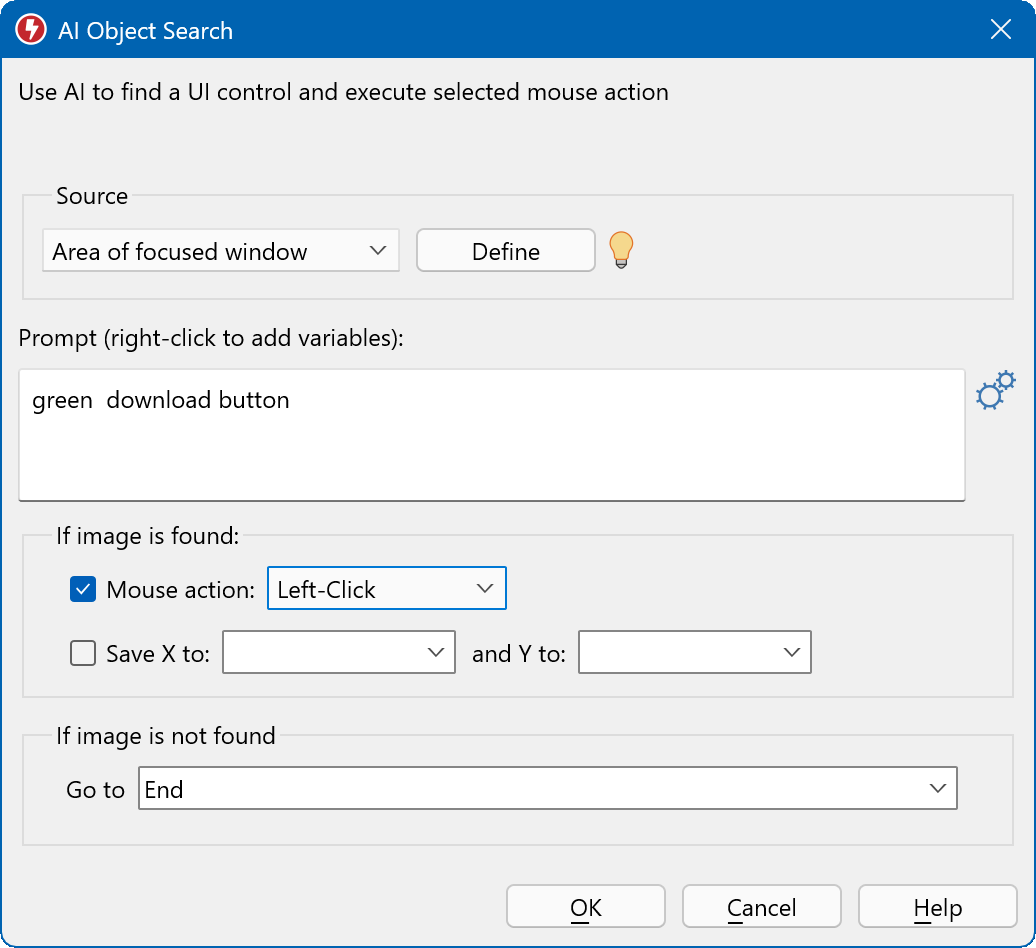Click the Cancel button
The width and height of the screenshot is (1036, 948).
(x=762, y=907)
